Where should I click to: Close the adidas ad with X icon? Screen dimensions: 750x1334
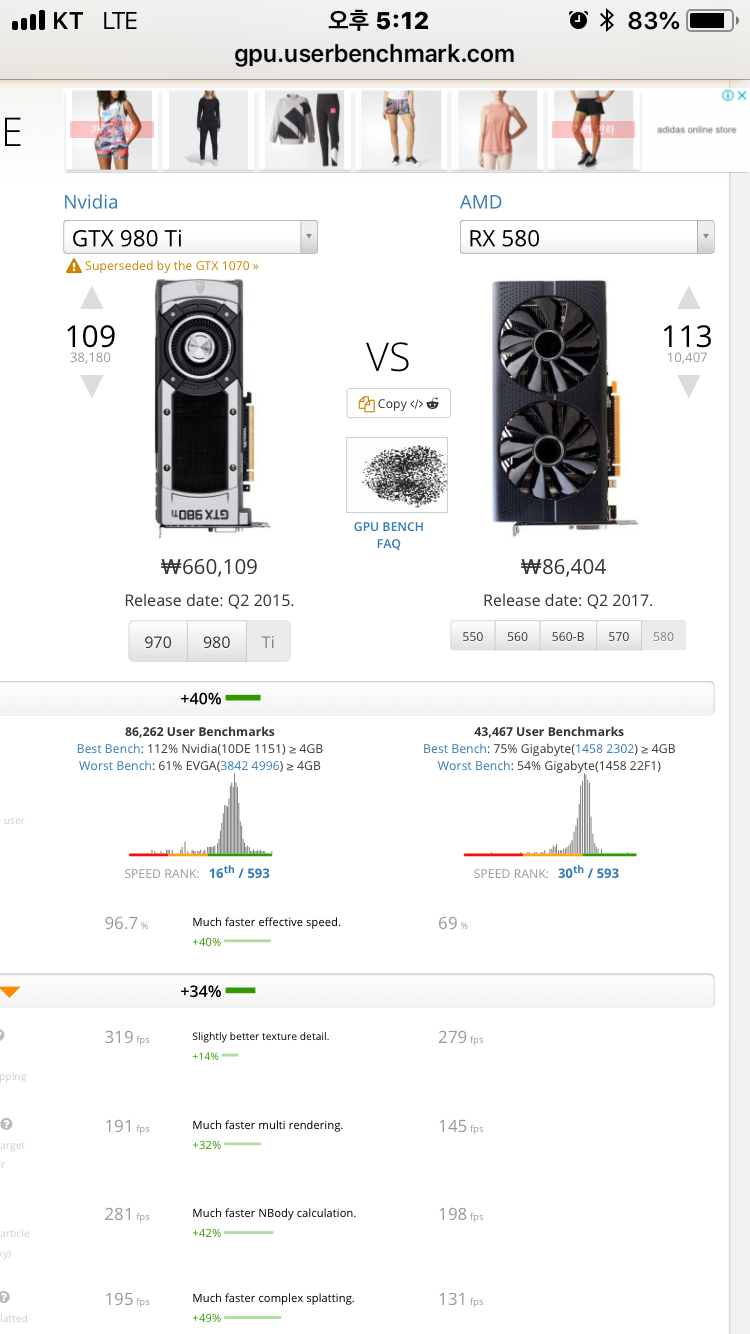click(742, 96)
